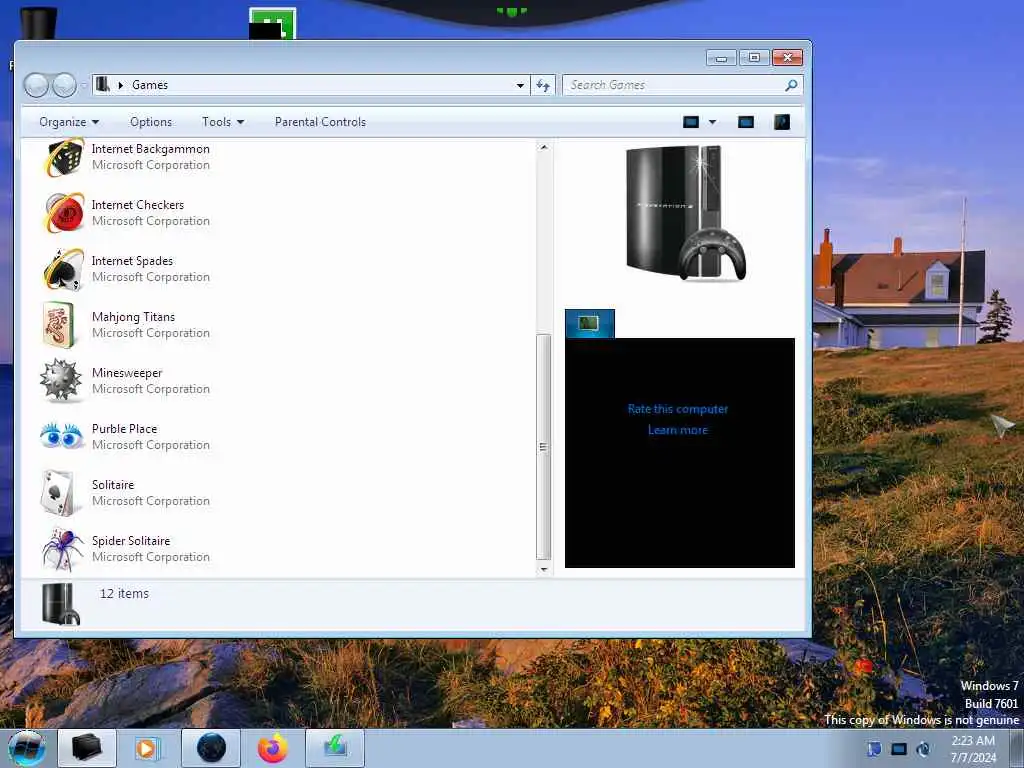Click the vertical scrollbar thumb

[543, 447]
